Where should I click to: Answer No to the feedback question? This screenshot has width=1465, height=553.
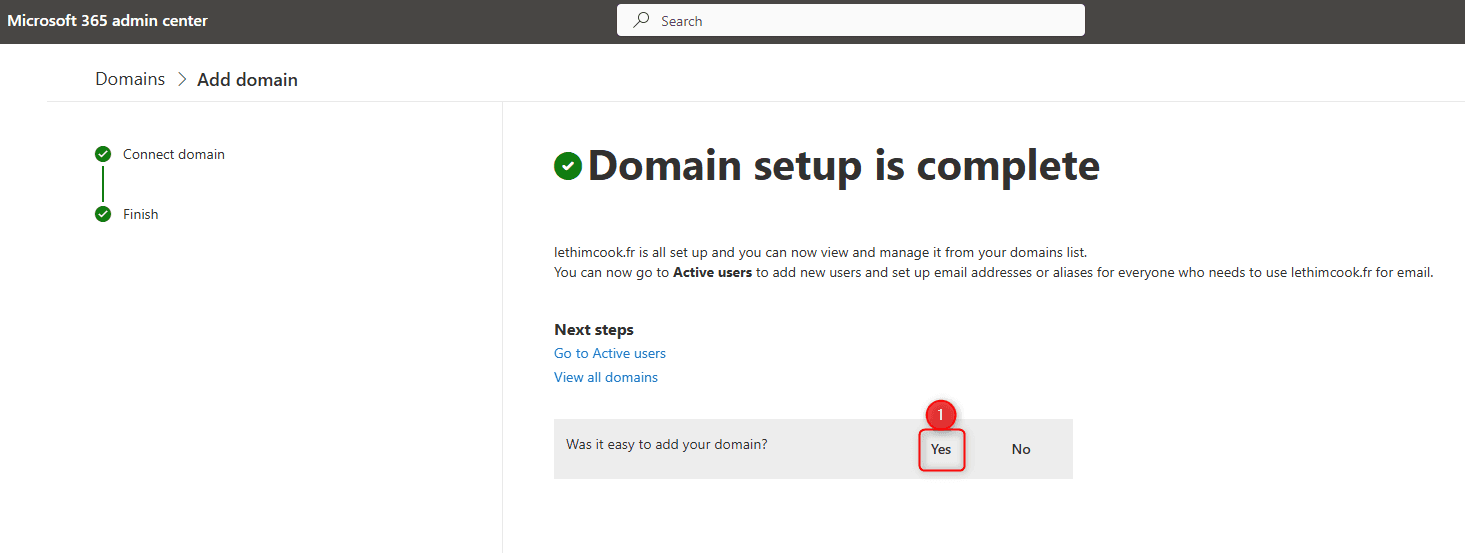[1021, 449]
